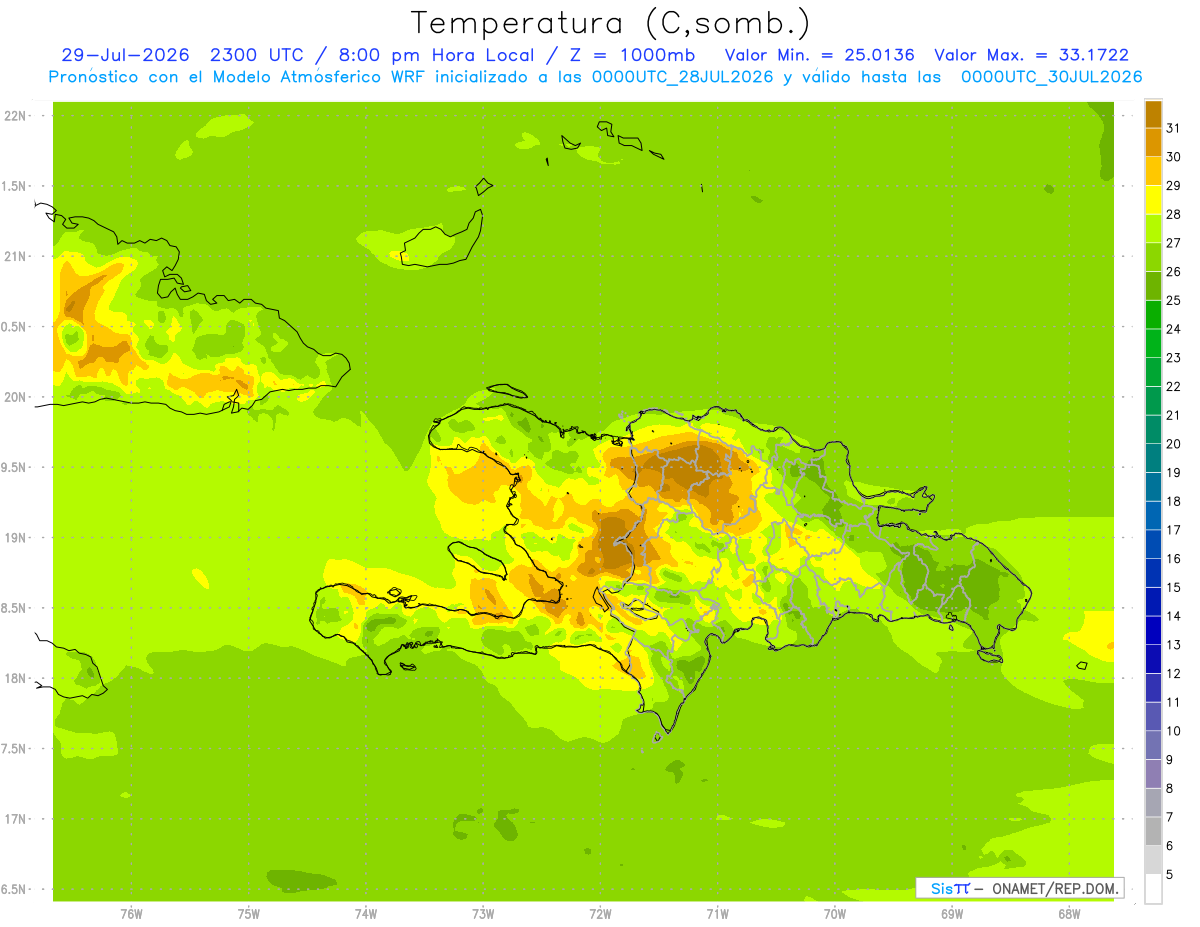Select "Valor Min. = 25.0136" text
This screenshot has width=1200, height=927.
click(x=819, y=55)
